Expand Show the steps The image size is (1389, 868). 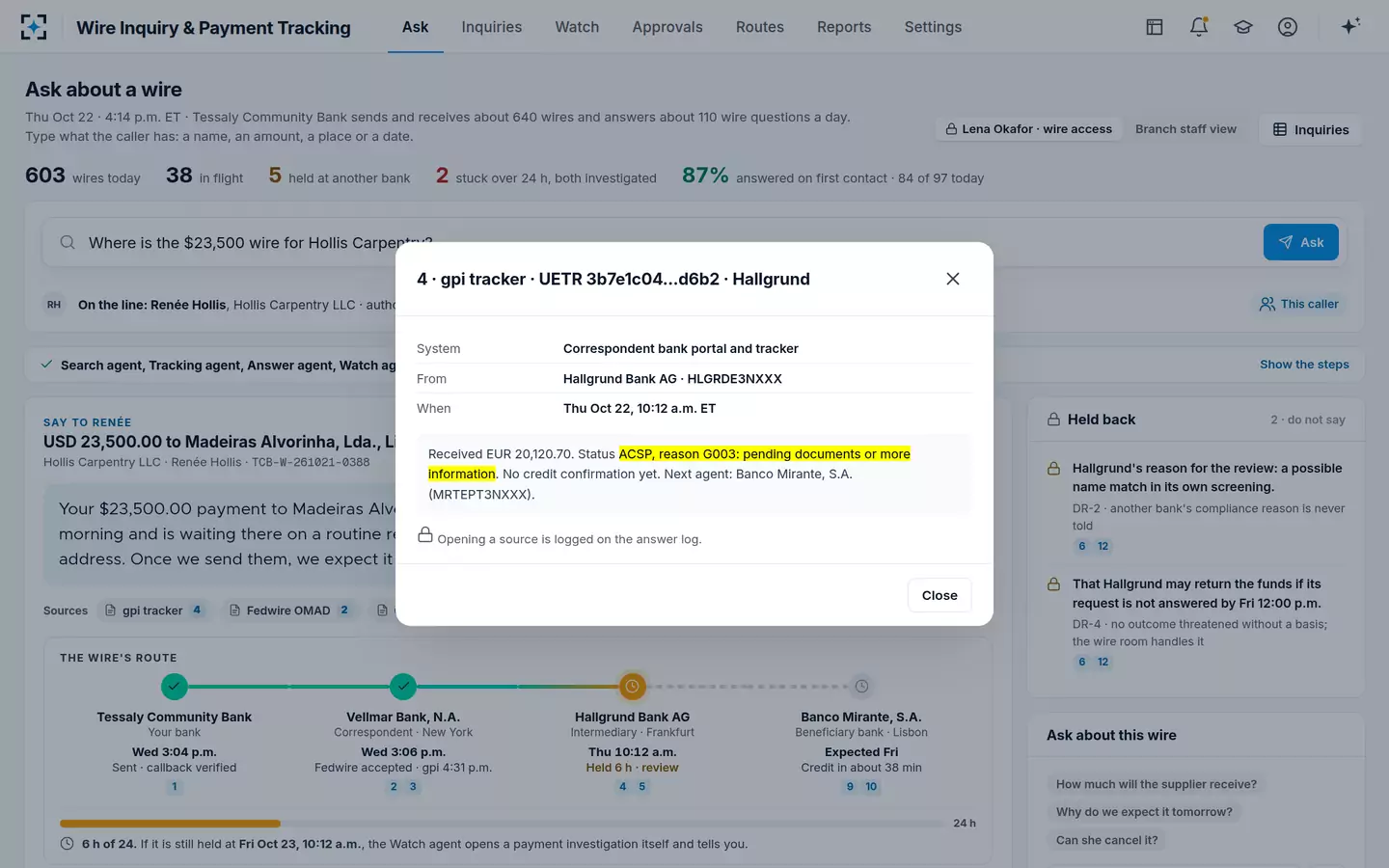[1304, 365]
